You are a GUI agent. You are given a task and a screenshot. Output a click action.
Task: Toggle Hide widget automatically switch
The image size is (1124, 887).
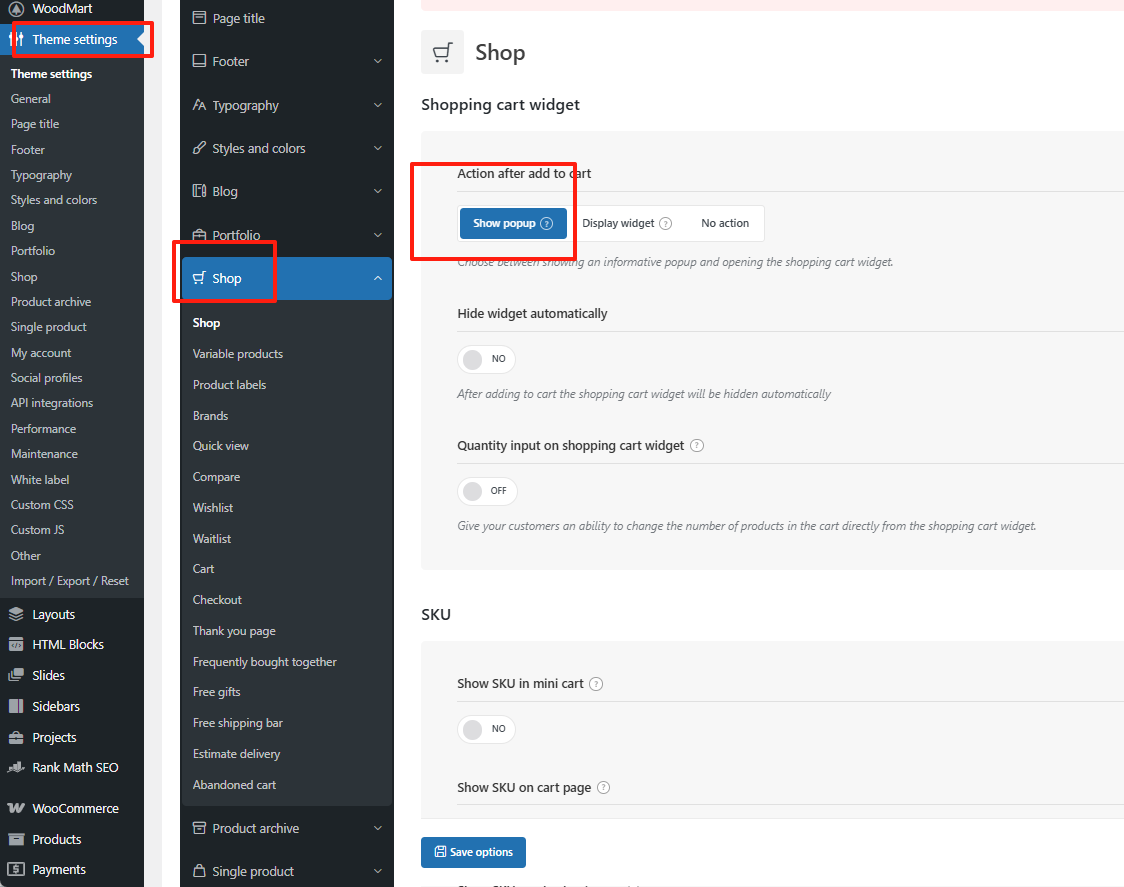coord(486,359)
